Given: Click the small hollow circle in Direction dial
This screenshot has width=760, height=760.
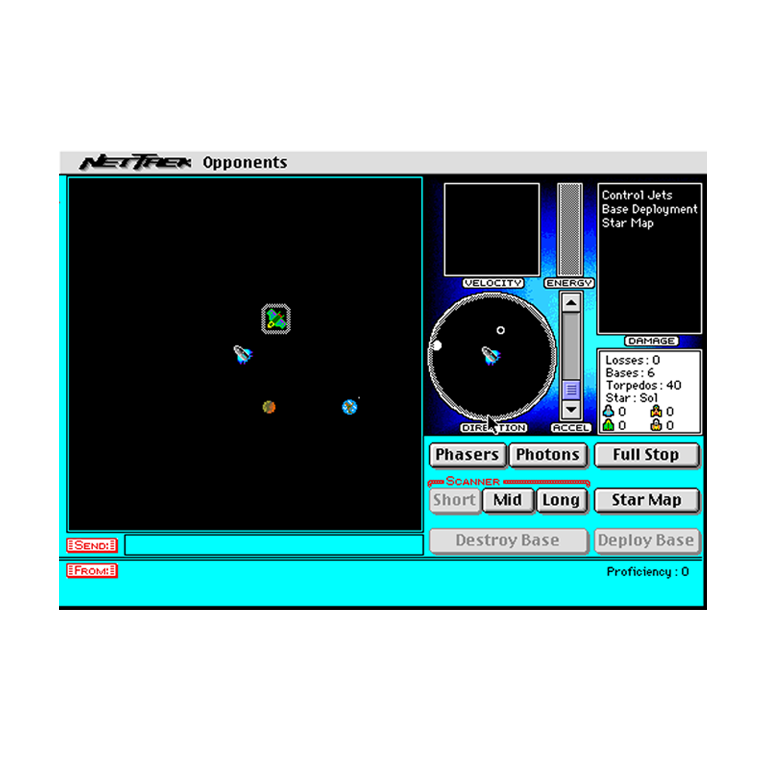Looking at the screenshot, I should pyautogui.click(x=501, y=330).
